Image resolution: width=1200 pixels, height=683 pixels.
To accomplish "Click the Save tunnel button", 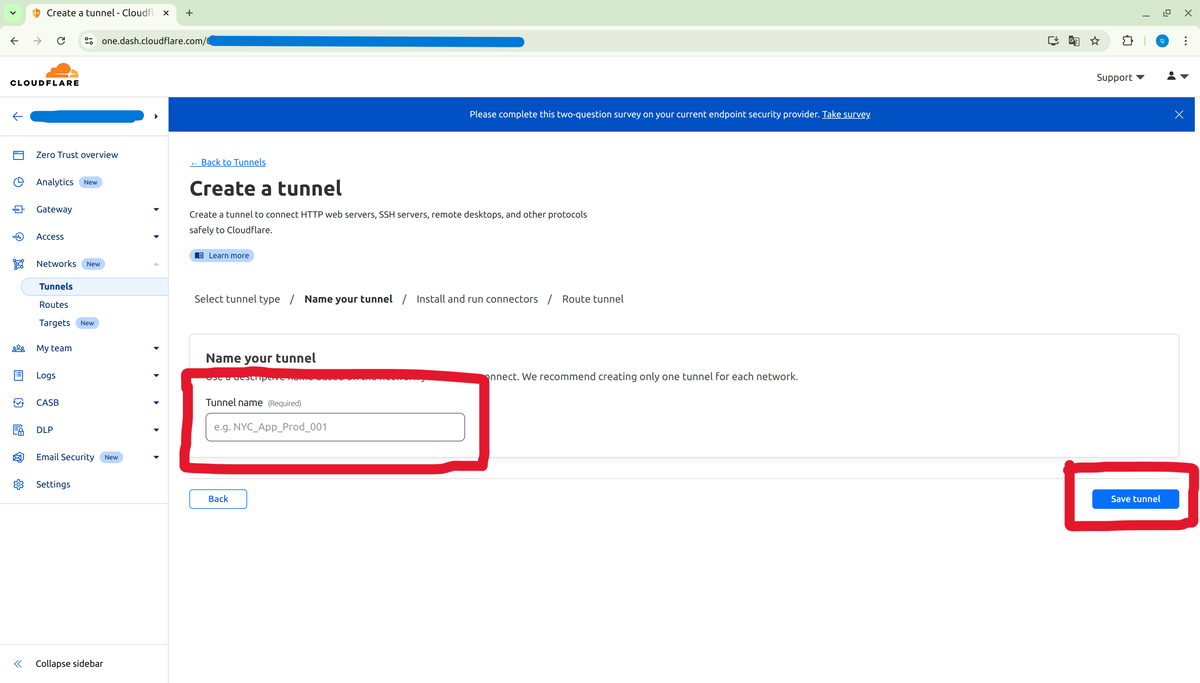I will point(1135,499).
